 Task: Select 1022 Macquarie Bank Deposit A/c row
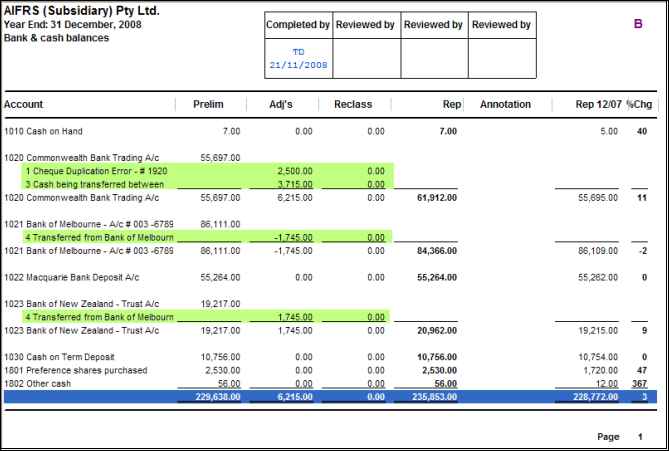(x=326, y=278)
